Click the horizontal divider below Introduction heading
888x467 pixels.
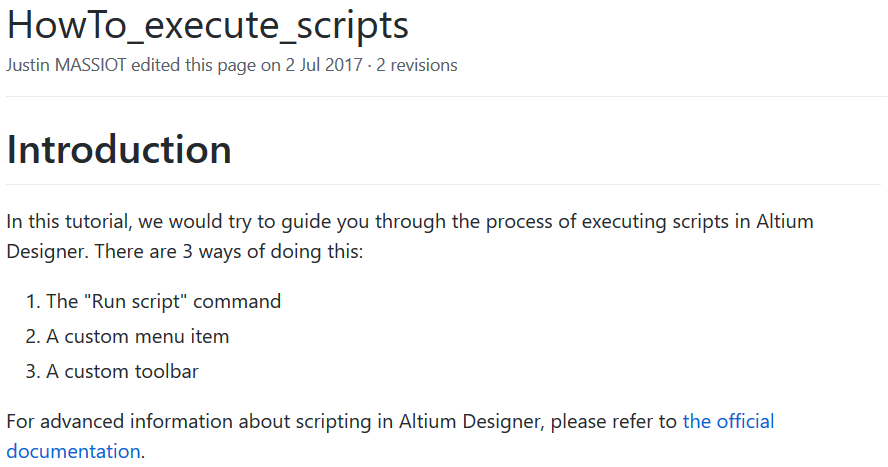pyautogui.click(x=443, y=185)
